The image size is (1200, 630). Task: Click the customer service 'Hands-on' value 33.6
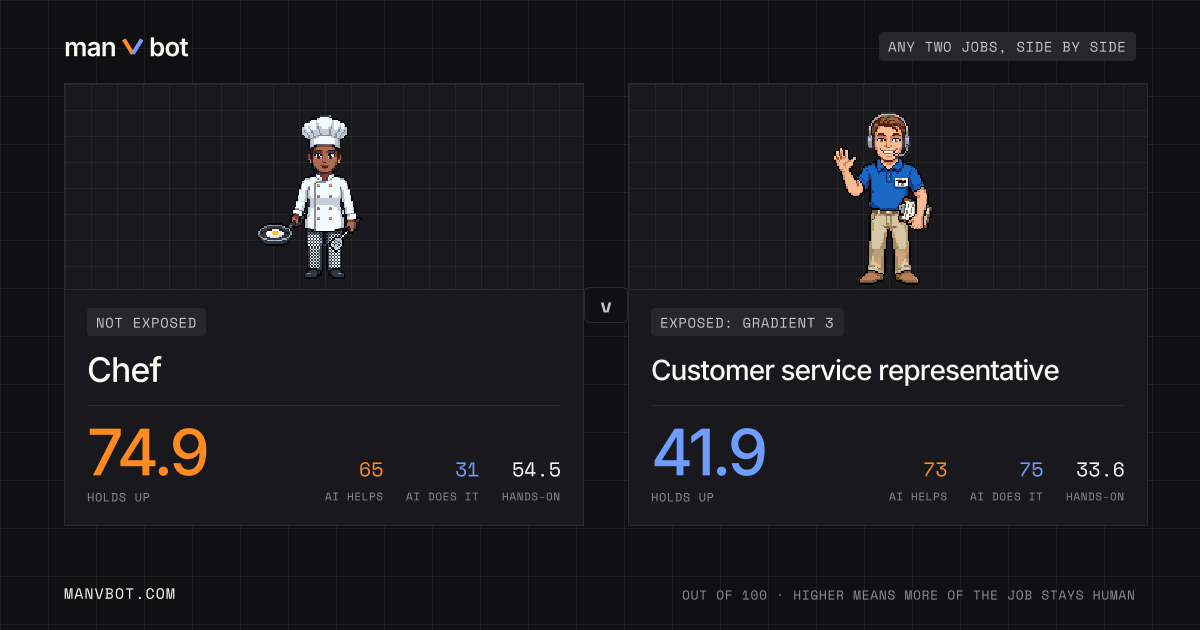pos(1100,470)
